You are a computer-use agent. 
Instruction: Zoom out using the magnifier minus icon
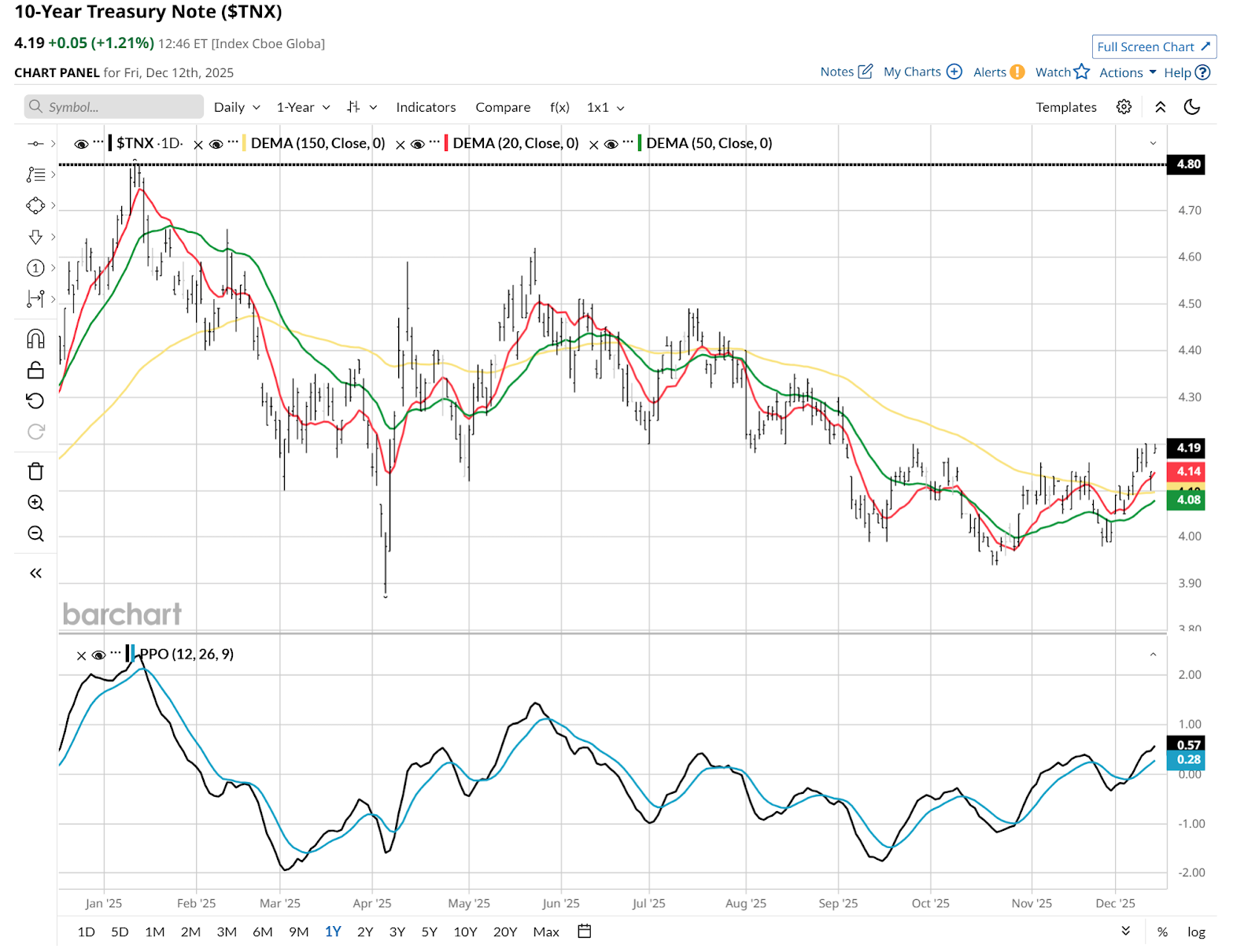[35, 534]
